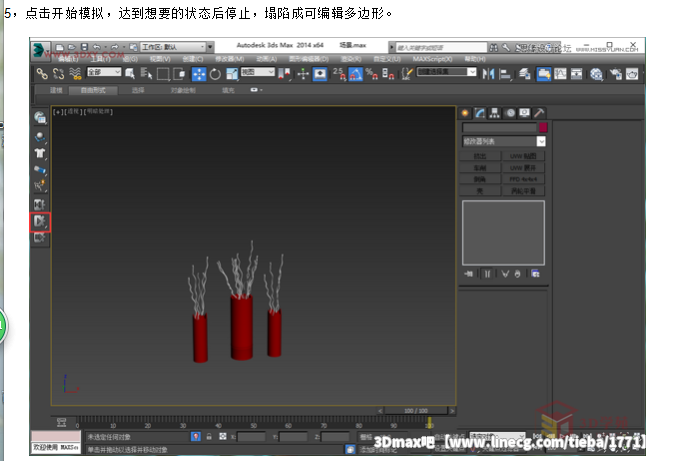686x461 pixels.
Task: Open the Utilities hammer panel icon
Action: pyautogui.click(x=539, y=113)
